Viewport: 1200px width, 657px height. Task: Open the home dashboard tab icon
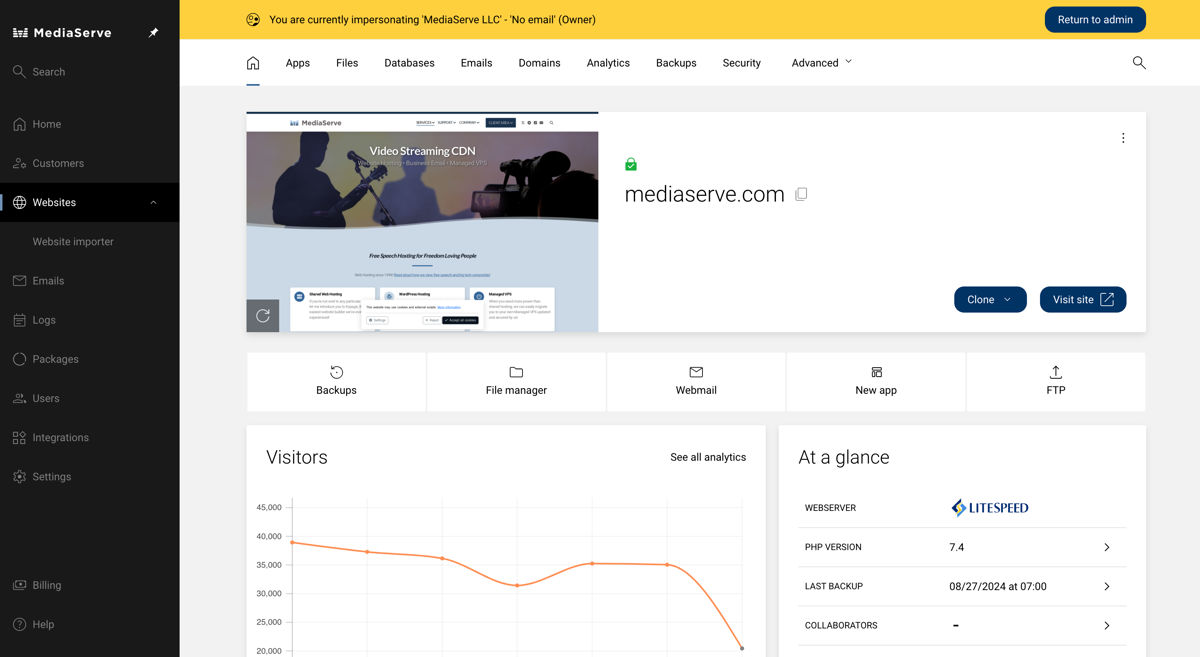253,63
